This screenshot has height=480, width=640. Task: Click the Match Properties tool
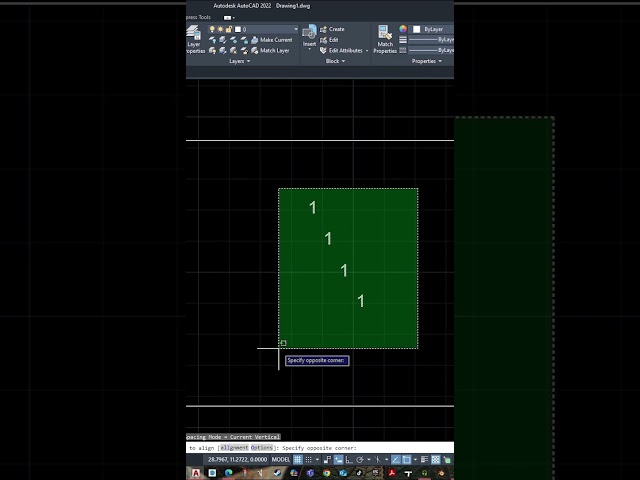coord(385,40)
